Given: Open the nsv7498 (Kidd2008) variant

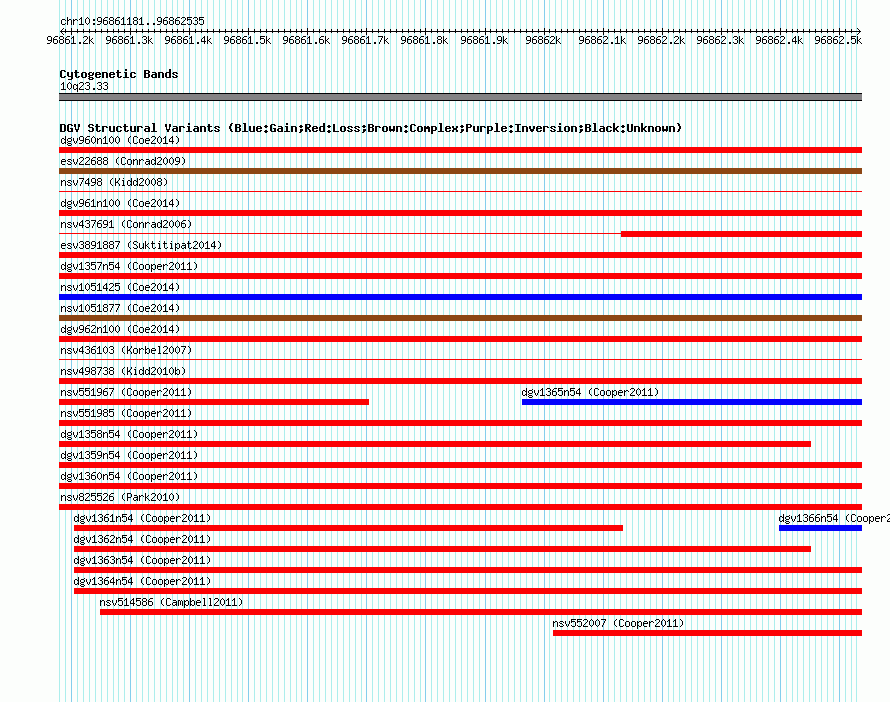Looking at the screenshot, I should [114, 182].
